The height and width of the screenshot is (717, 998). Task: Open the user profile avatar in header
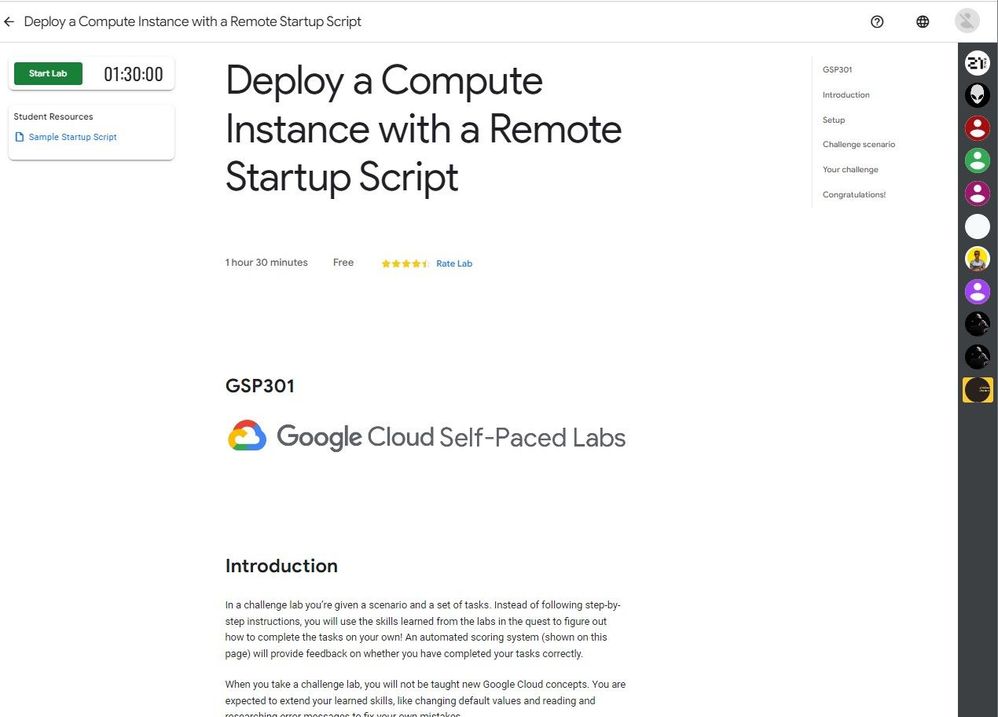[x=967, y=21]
